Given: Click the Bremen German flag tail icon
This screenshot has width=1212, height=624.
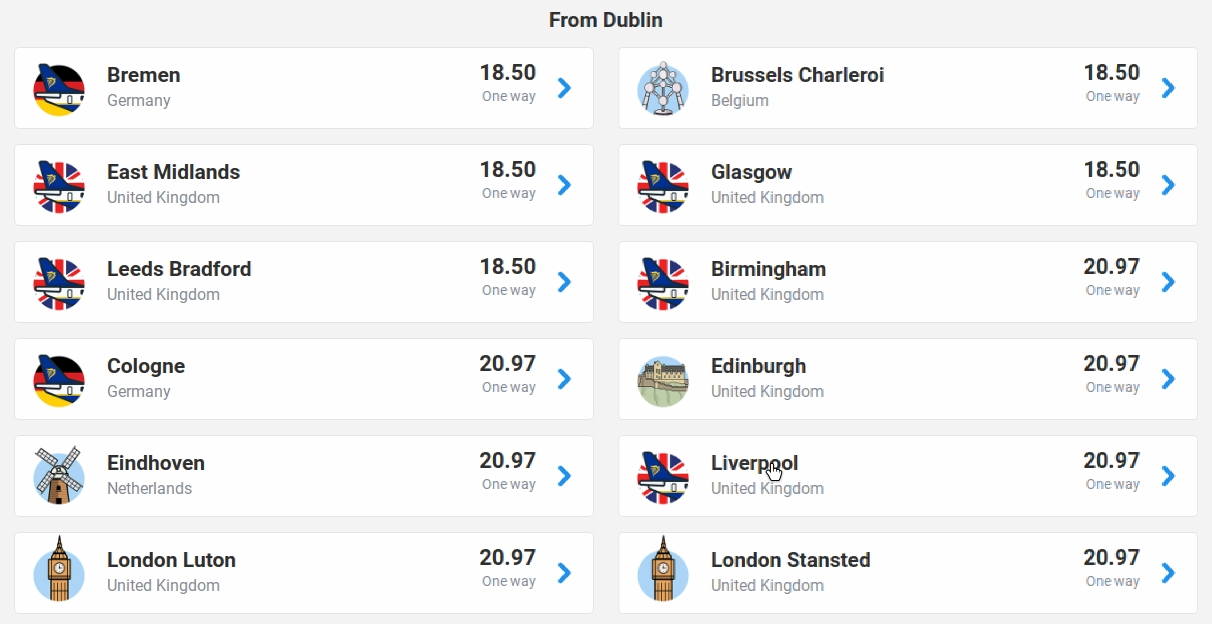Looking at the screenshot, I should coord(59,89).
